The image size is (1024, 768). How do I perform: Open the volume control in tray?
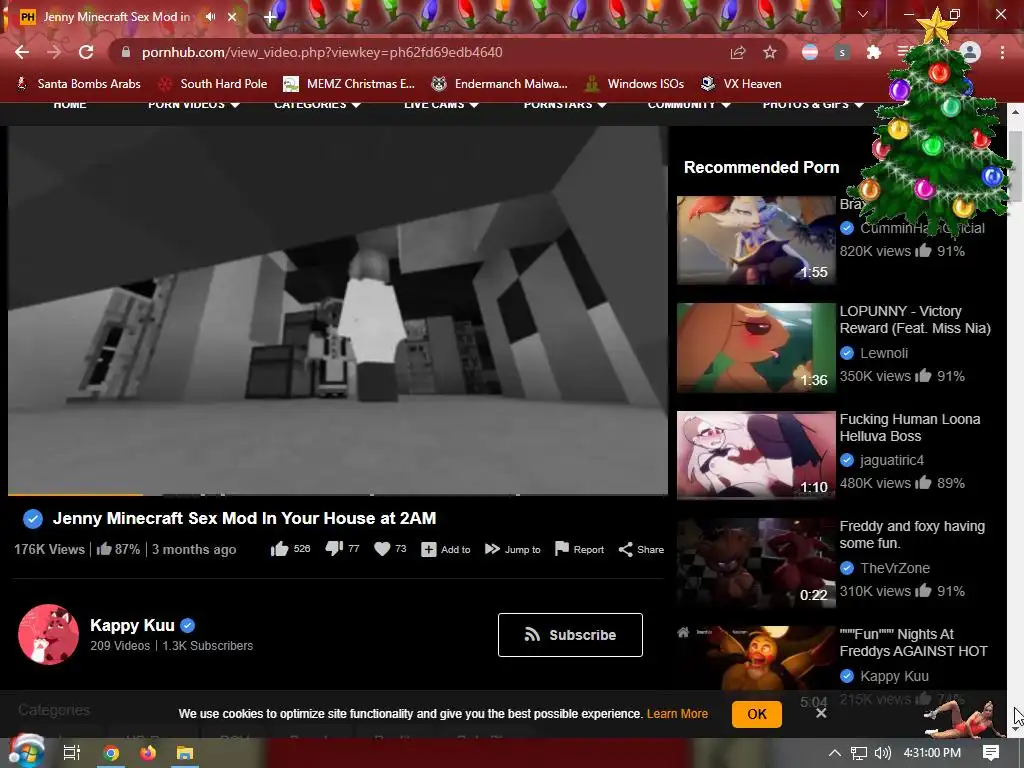point(882,753)
